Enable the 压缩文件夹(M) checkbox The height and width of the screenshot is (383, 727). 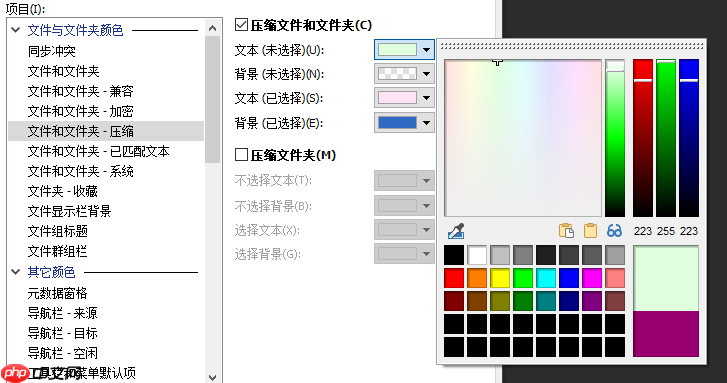pyautogui.click(x=241, y=154)
